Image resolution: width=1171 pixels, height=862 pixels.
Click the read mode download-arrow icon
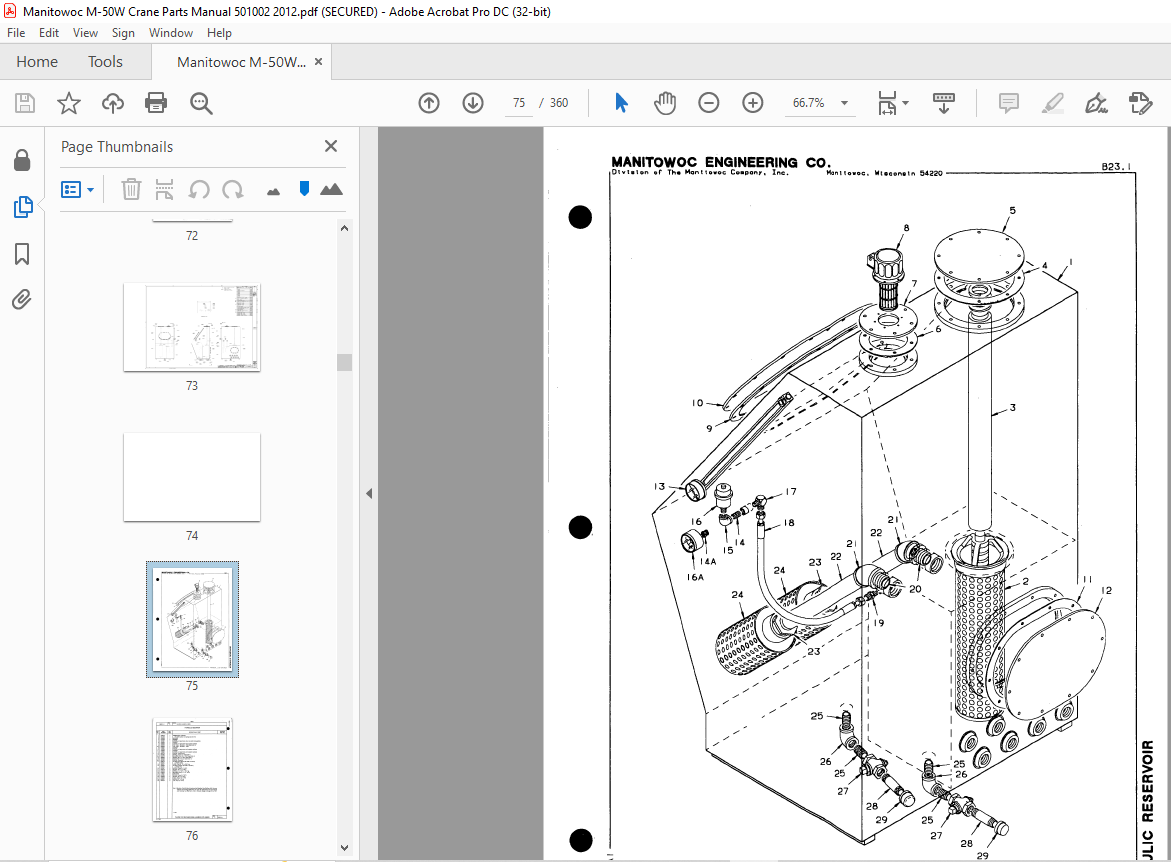(944, 103)
